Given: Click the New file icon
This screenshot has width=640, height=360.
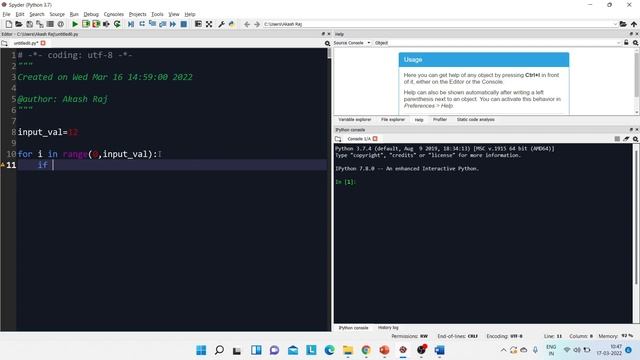Looking at the screenshot, I should coord(9,24).
